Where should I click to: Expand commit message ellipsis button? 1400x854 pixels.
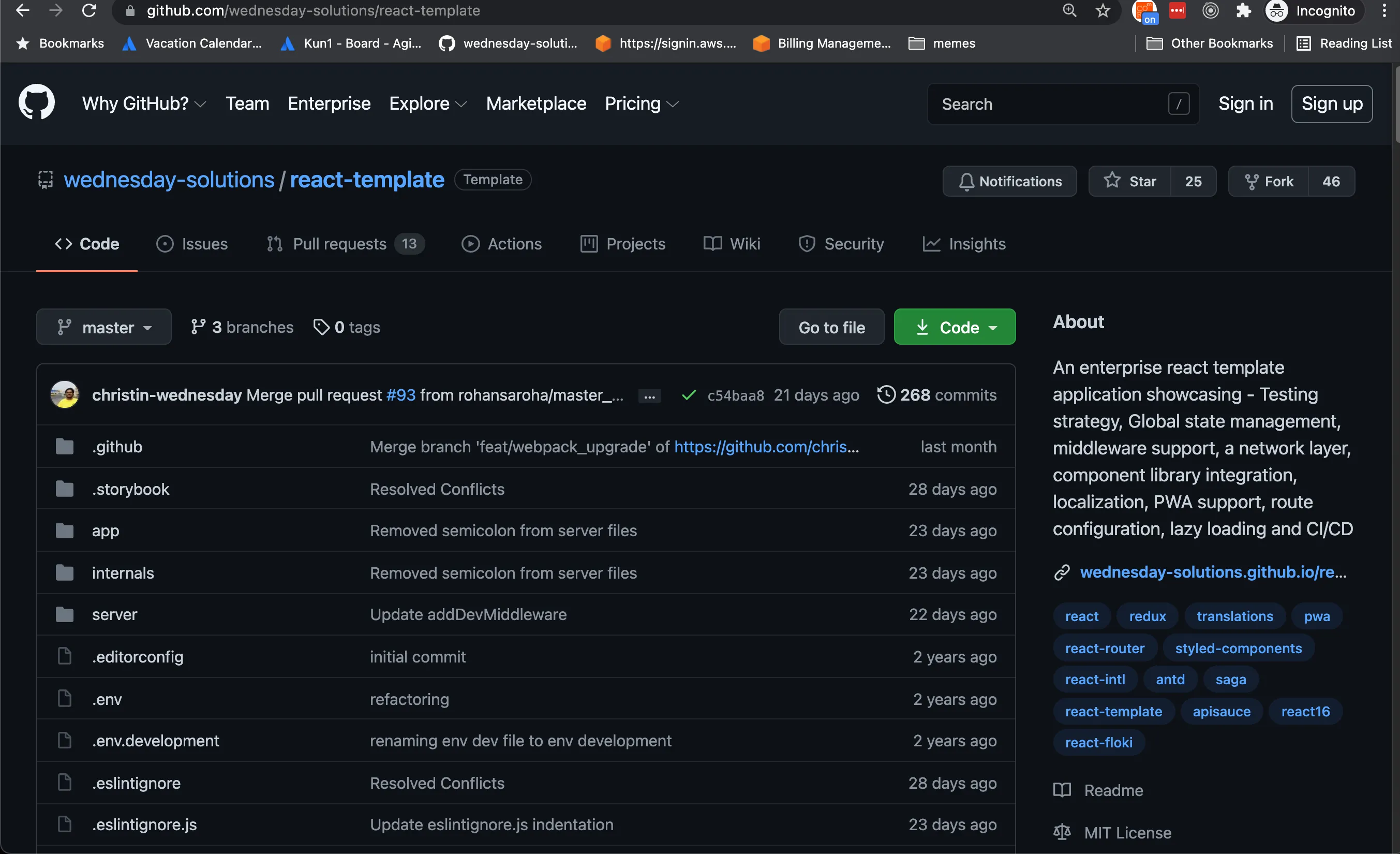[649, 396]
